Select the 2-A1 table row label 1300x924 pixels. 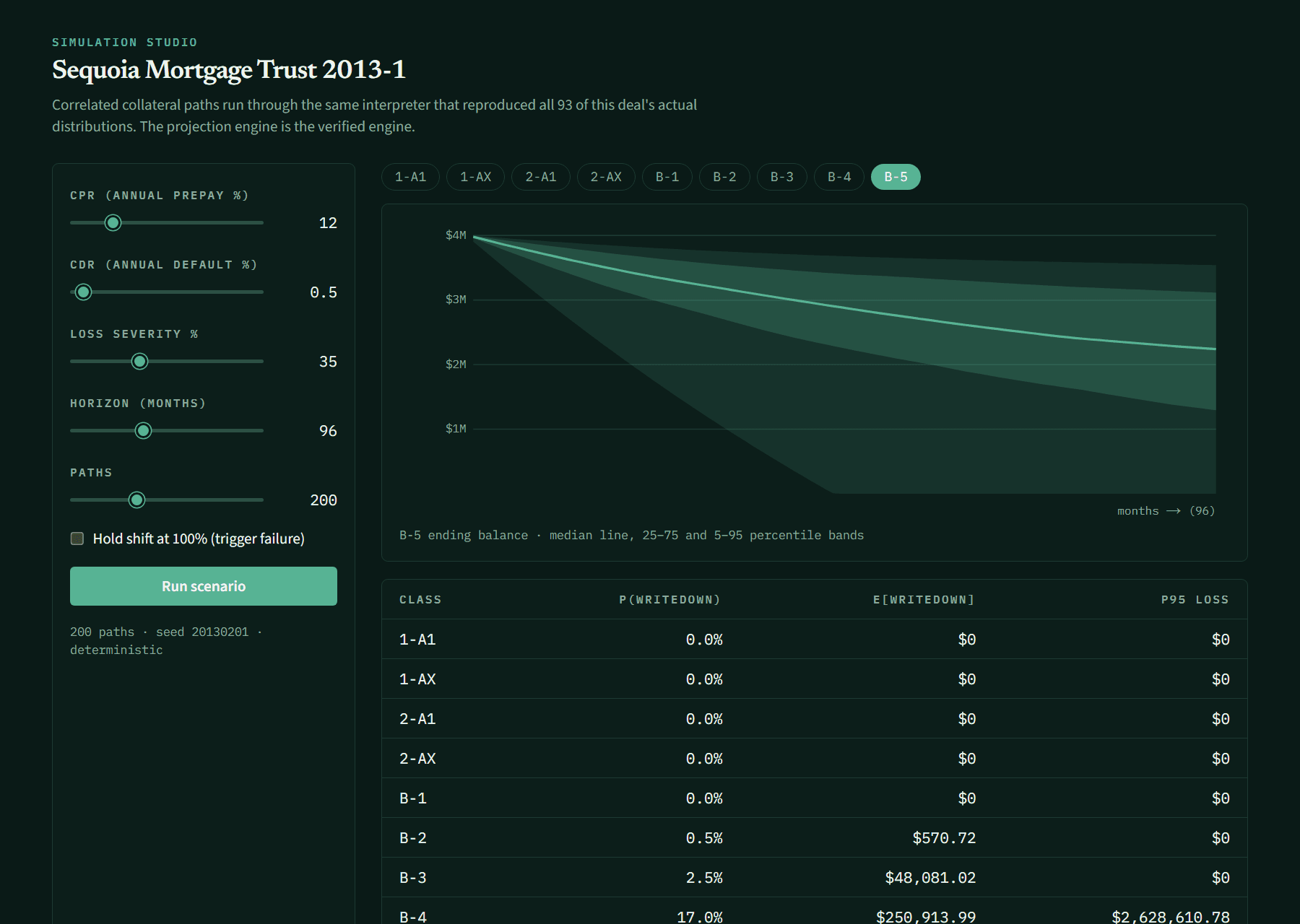417,719
